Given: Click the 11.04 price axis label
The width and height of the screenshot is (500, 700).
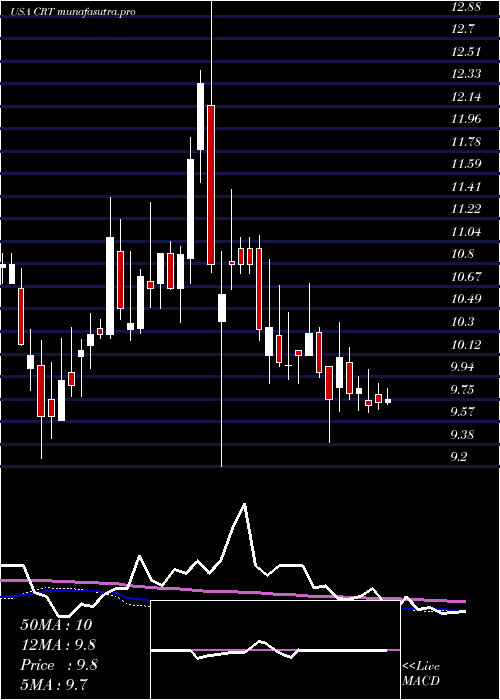Looking at the screenshot, I should 466,232.
